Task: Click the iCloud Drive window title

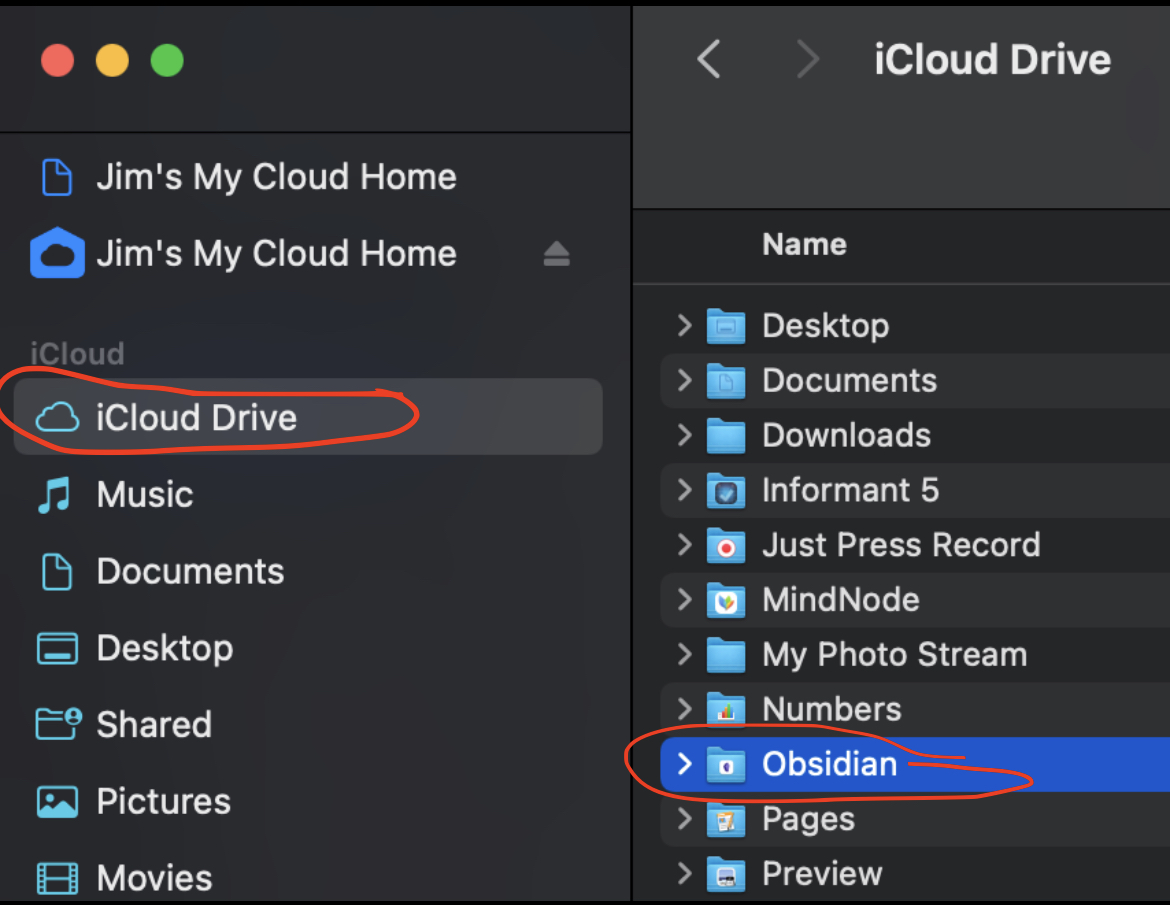Action: [x=992, y=60]
